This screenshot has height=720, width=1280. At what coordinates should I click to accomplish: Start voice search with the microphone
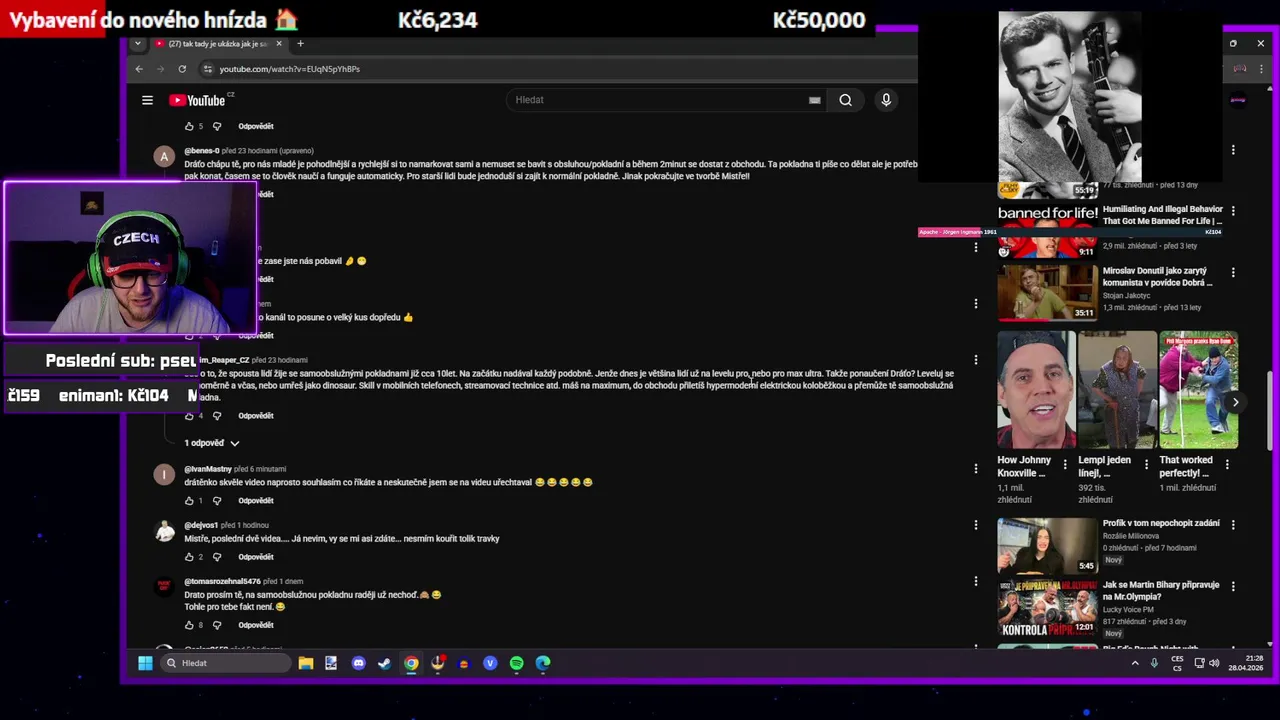pos(886,100)
